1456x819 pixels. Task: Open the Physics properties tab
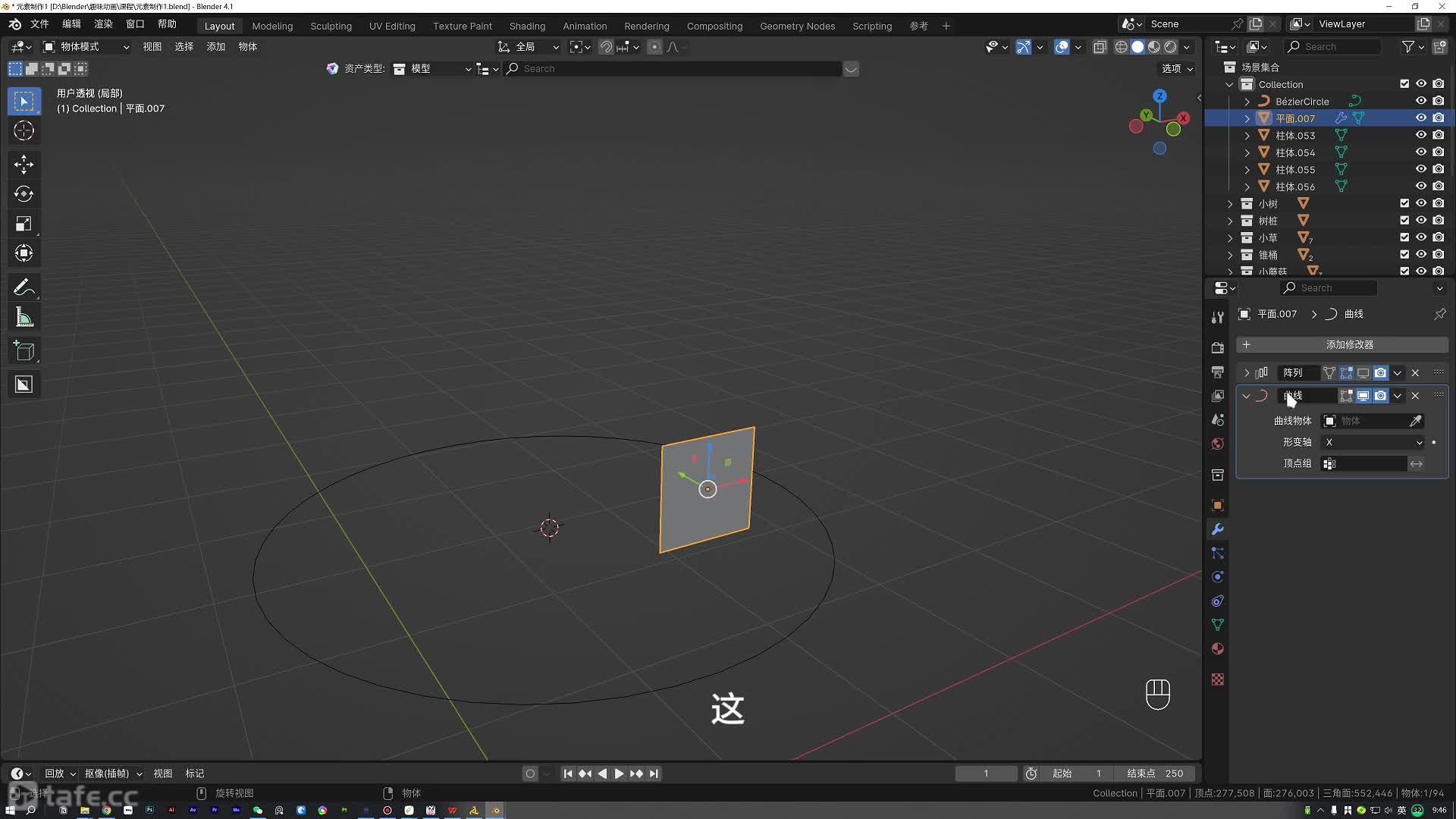pyautogui.click(x=1217, y=577)
